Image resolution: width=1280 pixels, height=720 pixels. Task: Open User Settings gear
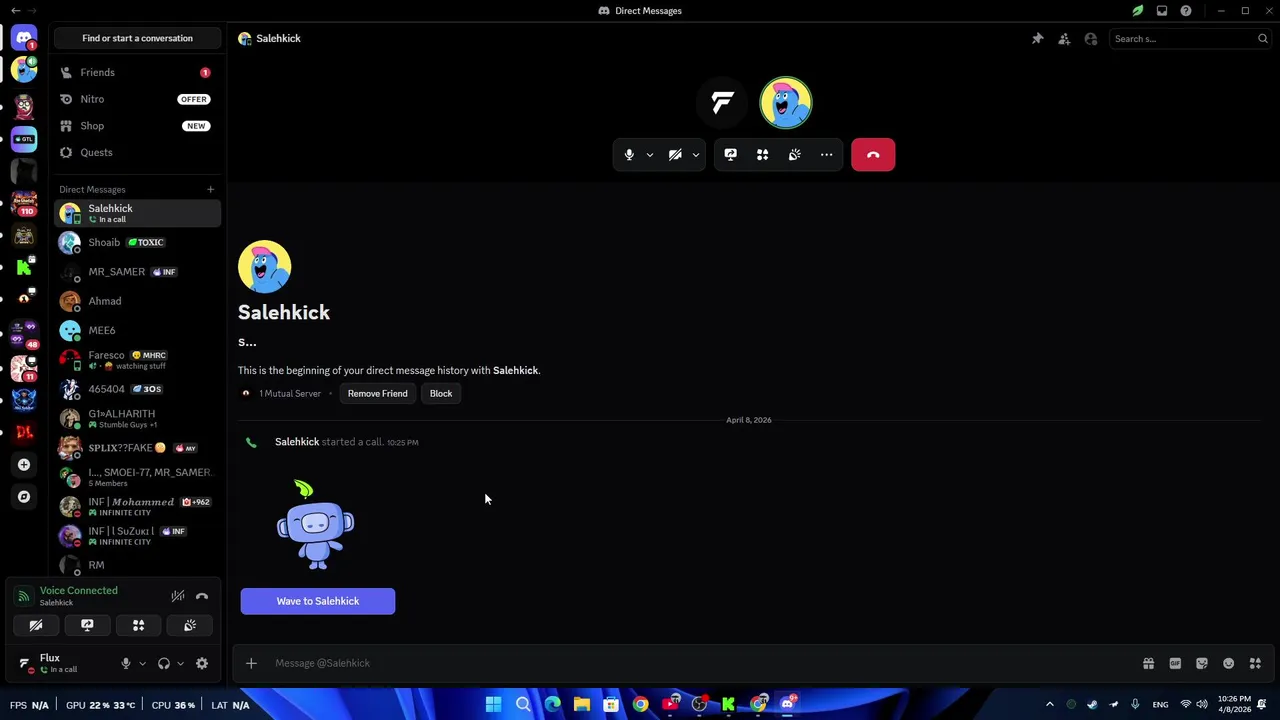(202, 663)
